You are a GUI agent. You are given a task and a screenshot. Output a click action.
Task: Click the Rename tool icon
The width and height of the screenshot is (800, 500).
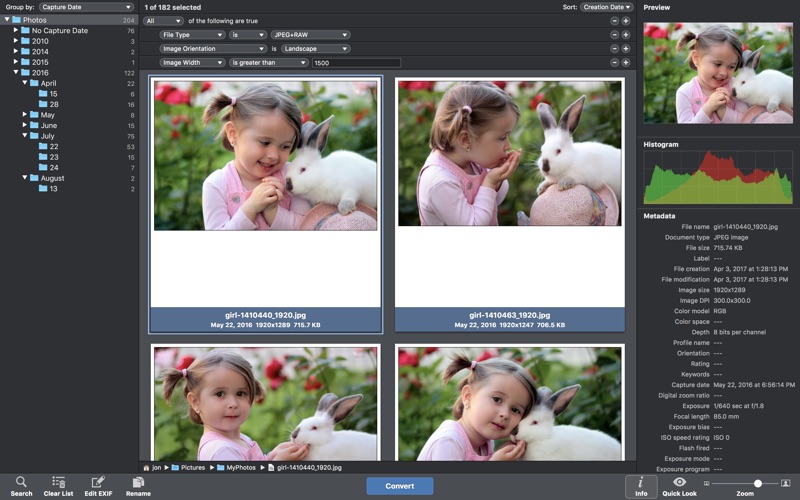coord(138,482)
